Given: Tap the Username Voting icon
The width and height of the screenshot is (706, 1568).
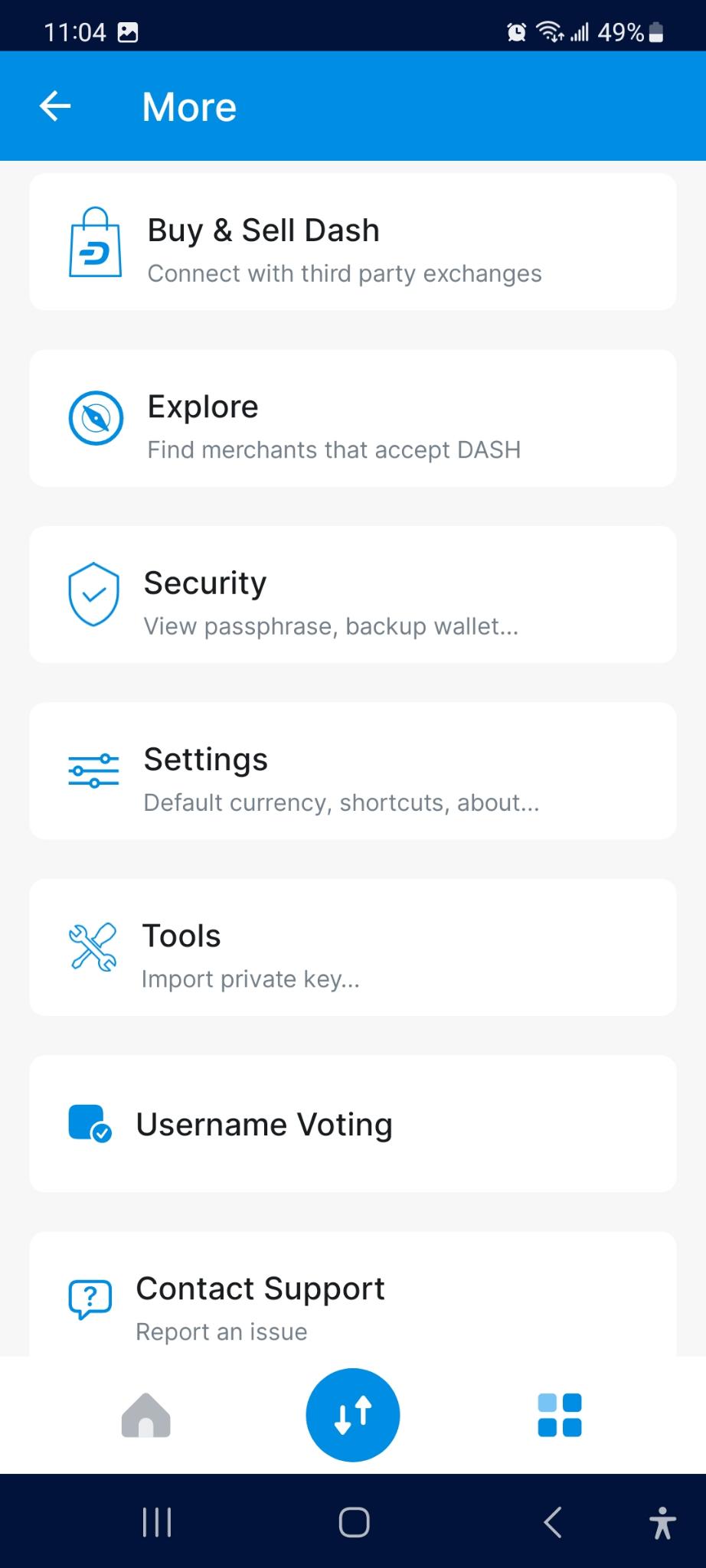Looking at the screenshot, I should [x=90, y=1123].
